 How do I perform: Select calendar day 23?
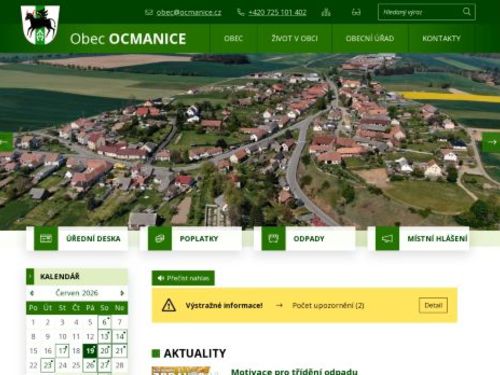click(48, 365)
